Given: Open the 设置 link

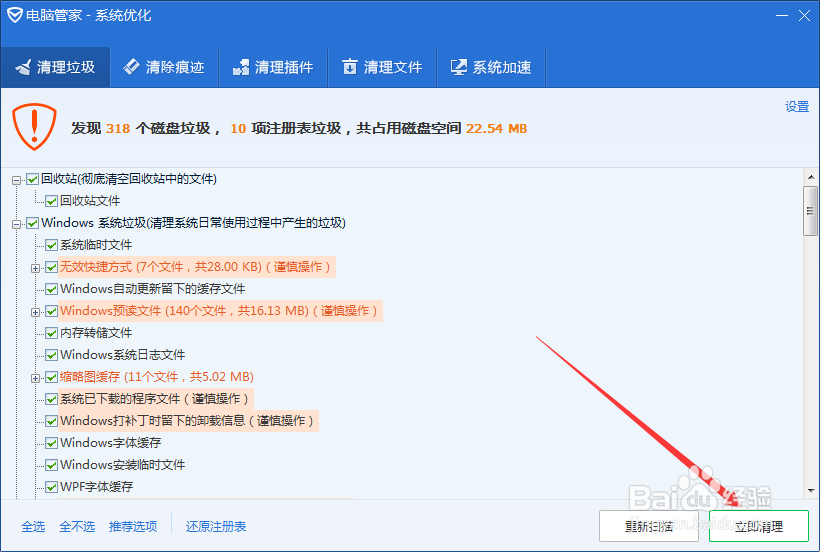Looking at the screenshot, I should click(x=797, y=107).
